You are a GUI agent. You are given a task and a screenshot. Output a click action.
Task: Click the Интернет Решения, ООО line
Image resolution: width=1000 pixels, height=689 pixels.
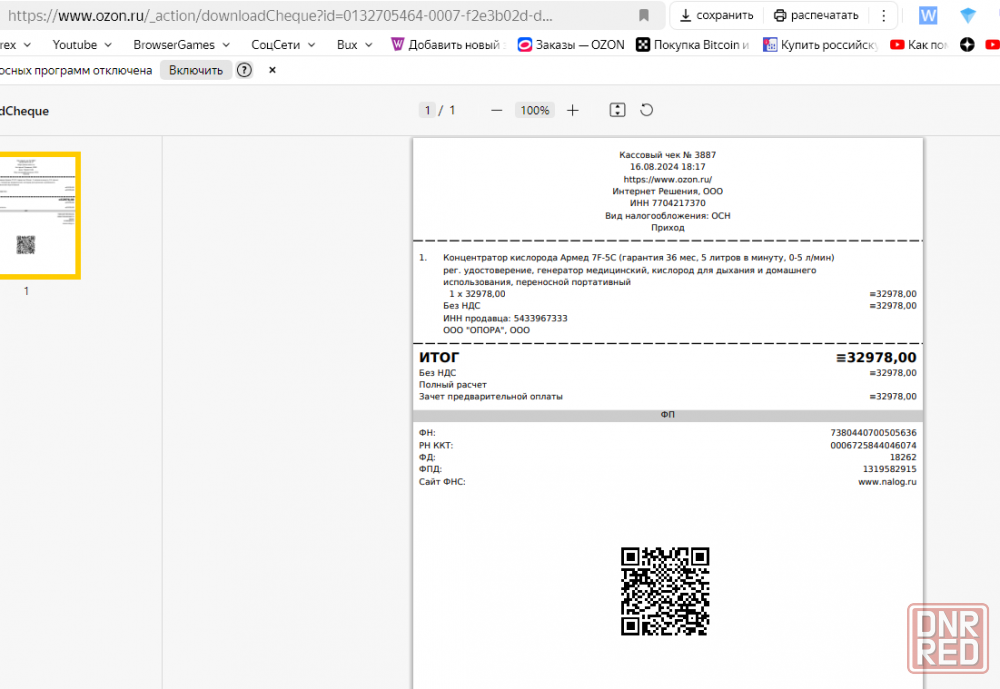[x=668, y=191]
